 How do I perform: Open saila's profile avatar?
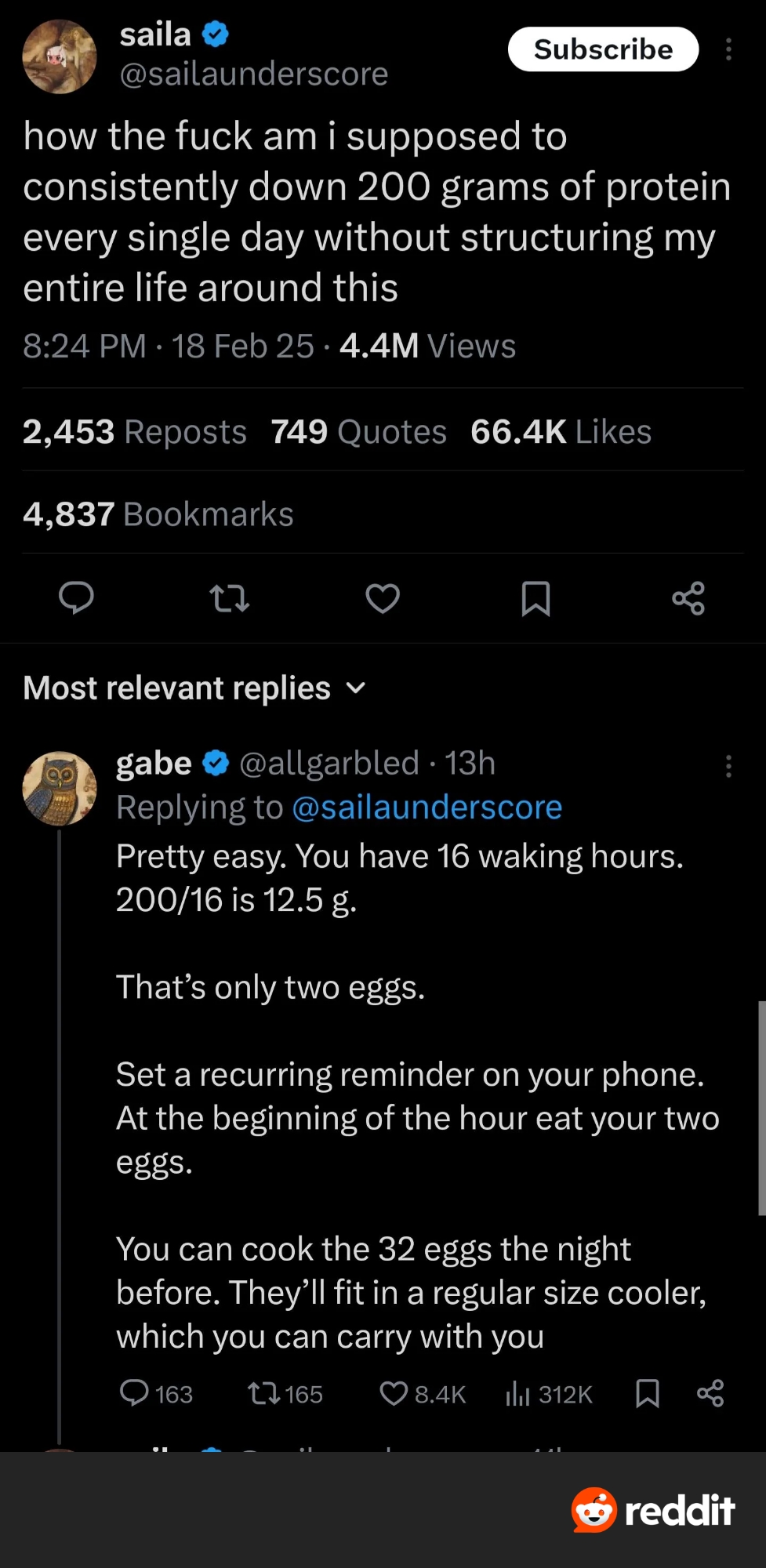(x=59, y=56)
